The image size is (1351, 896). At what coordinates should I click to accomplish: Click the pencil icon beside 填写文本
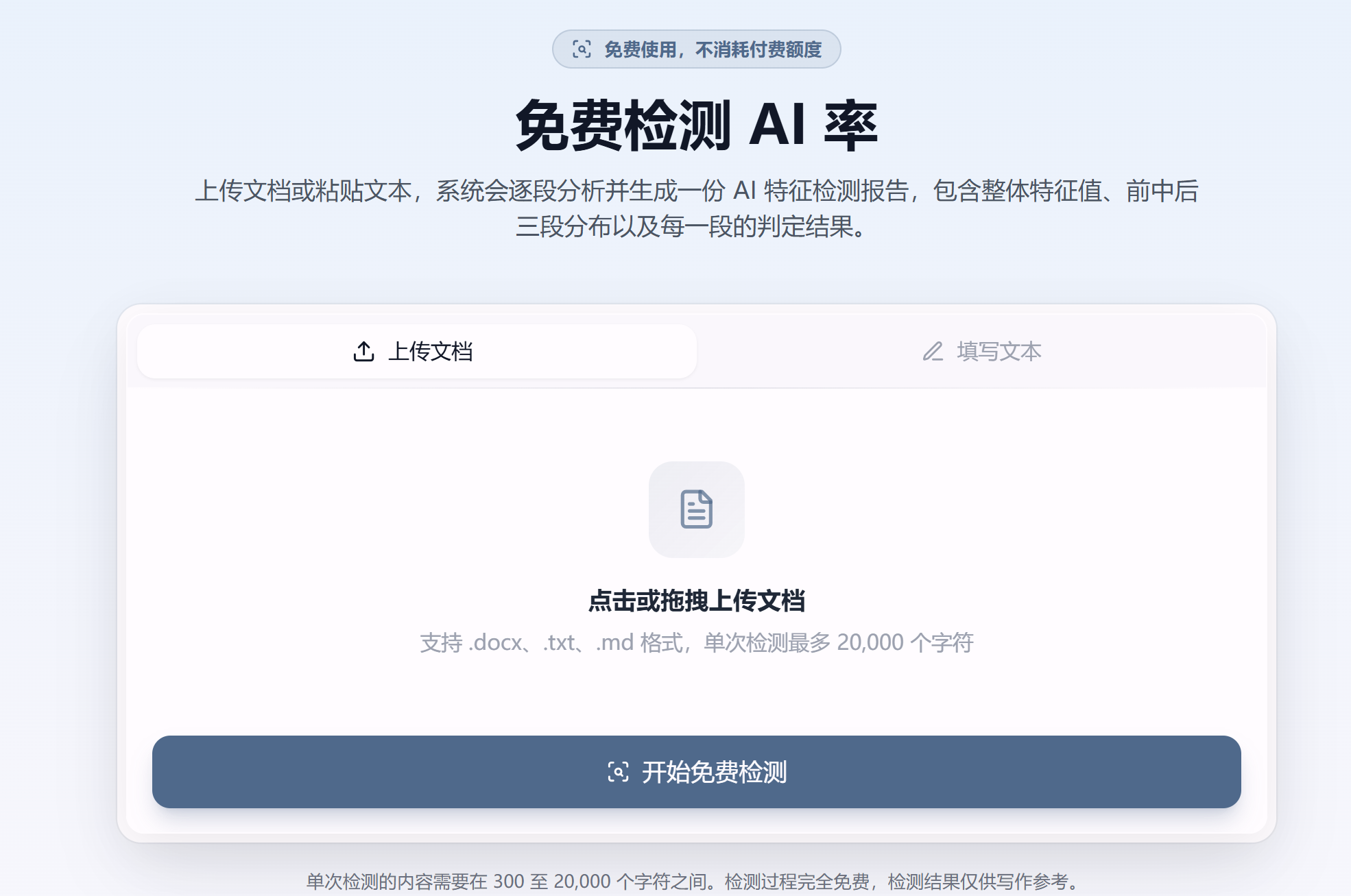point(933,351)
